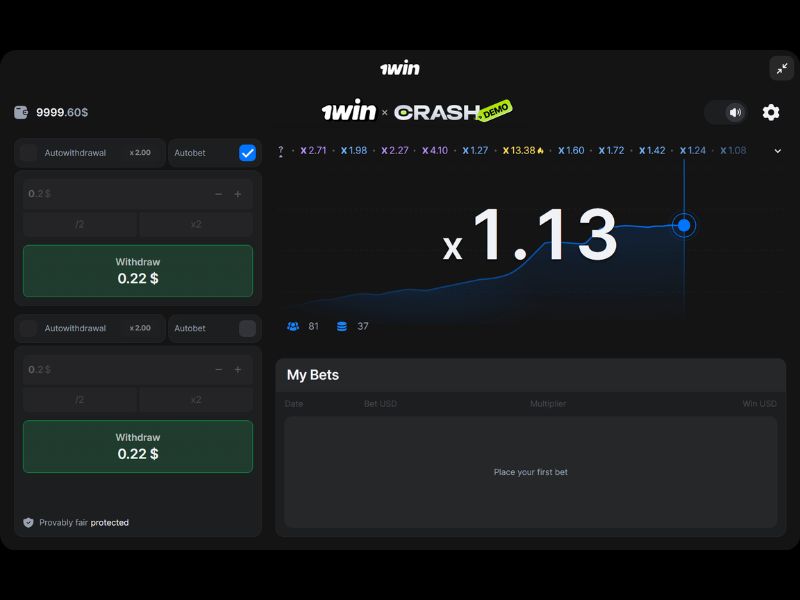This screenshot has width=800, height=600.
Task: Open the settings gear
Action: [771, 112]
